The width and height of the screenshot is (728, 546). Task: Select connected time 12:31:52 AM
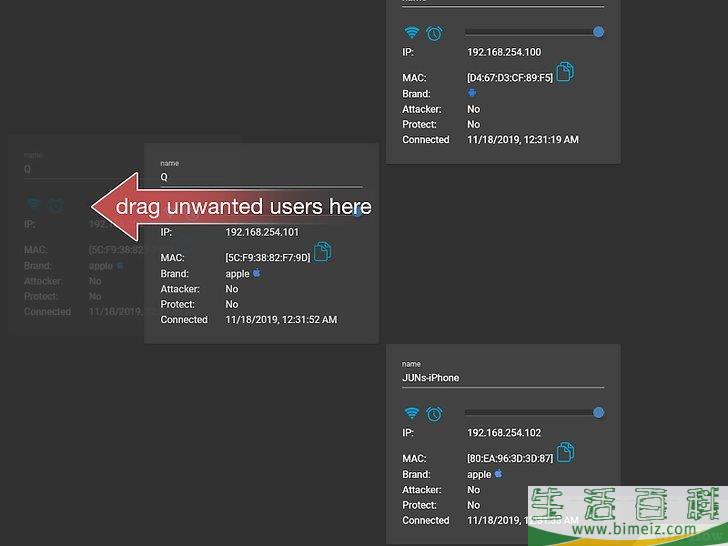pos(308,319)
